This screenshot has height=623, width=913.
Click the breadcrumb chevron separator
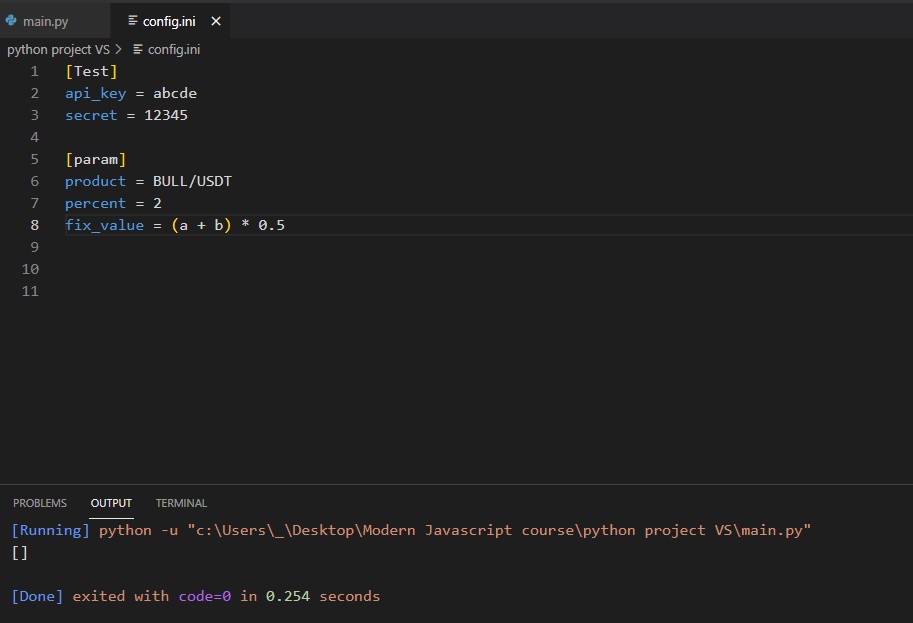117,49
